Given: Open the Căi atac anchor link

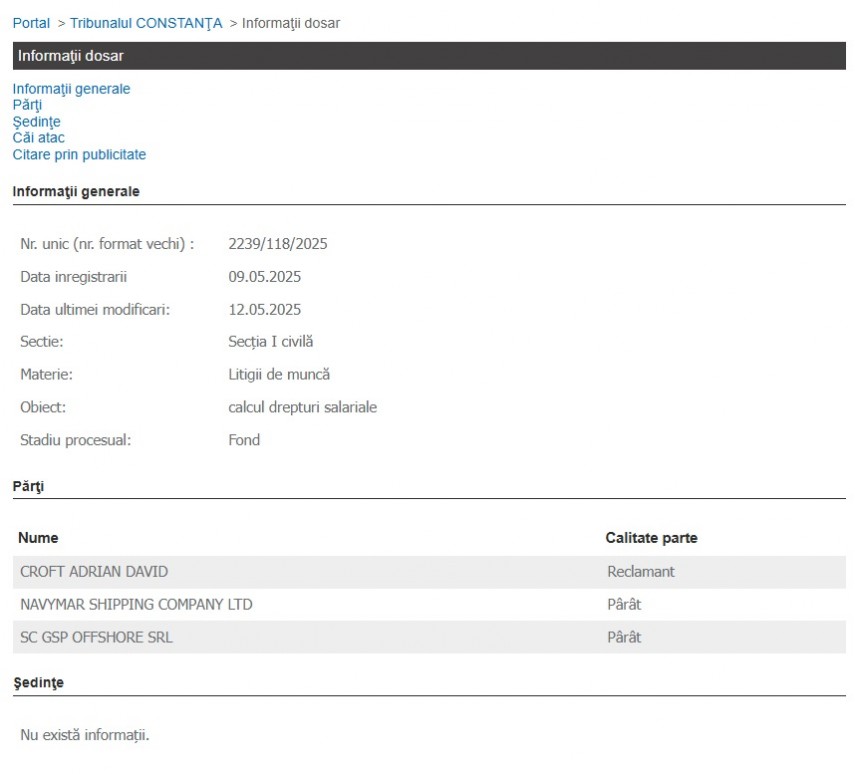Looking at the screenshot, I should click(x=38, y=137).
